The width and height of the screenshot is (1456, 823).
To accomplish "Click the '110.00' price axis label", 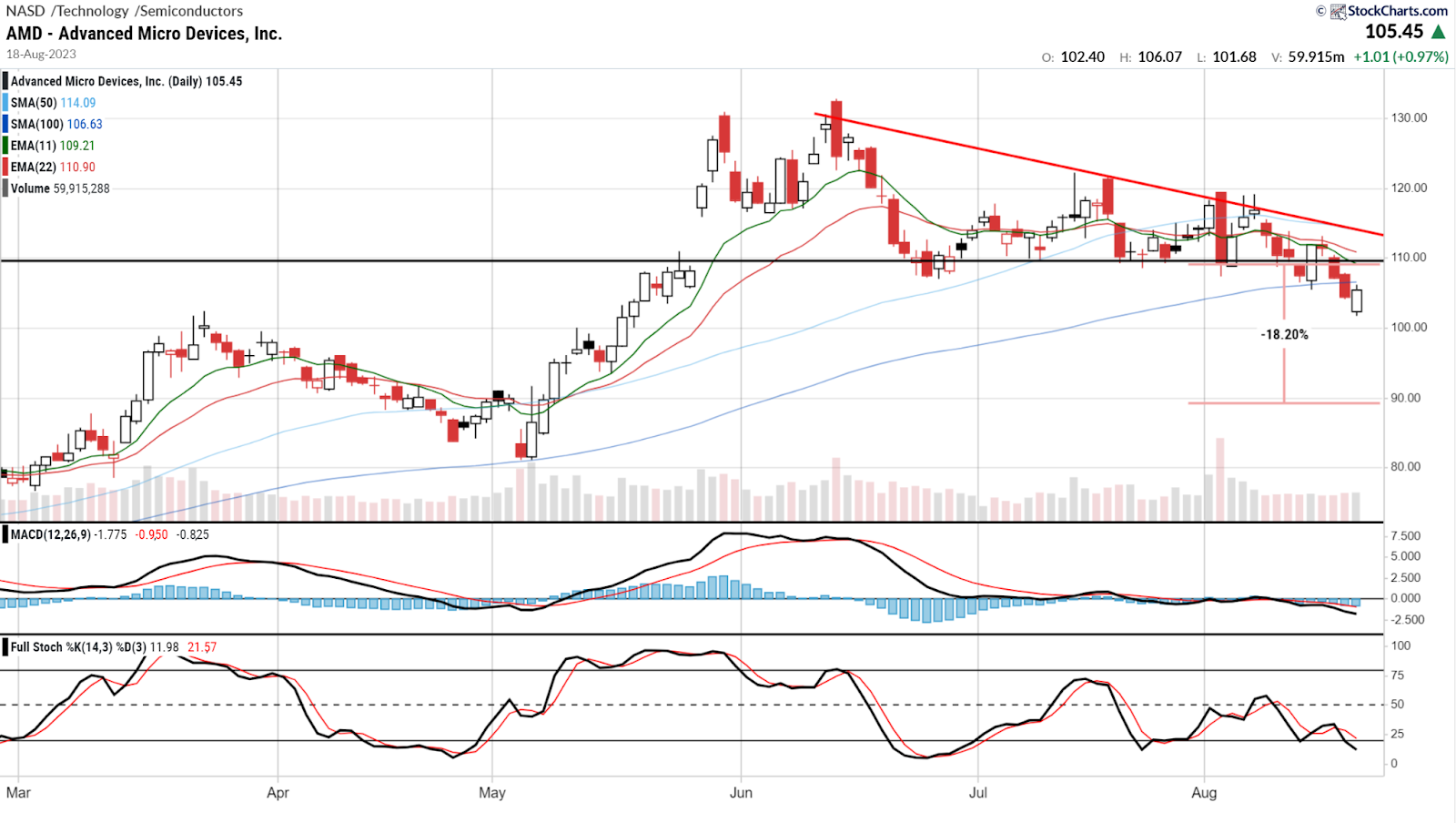I will (x=1409, y=258).
